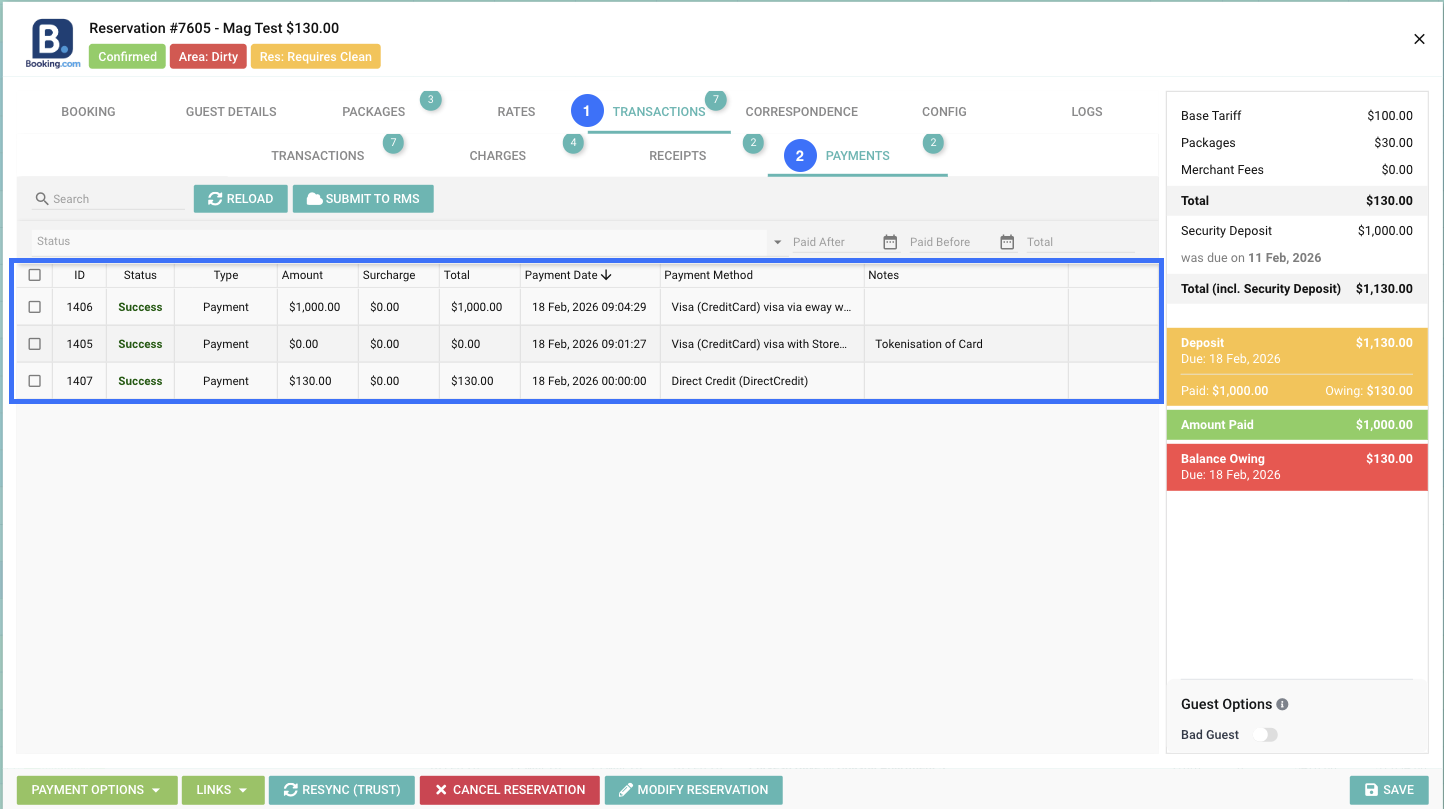Screen dimensions: 1444x809
Task: Expand the Links dropdown menu
Action: pyautogui.click(x=222, y=790)
